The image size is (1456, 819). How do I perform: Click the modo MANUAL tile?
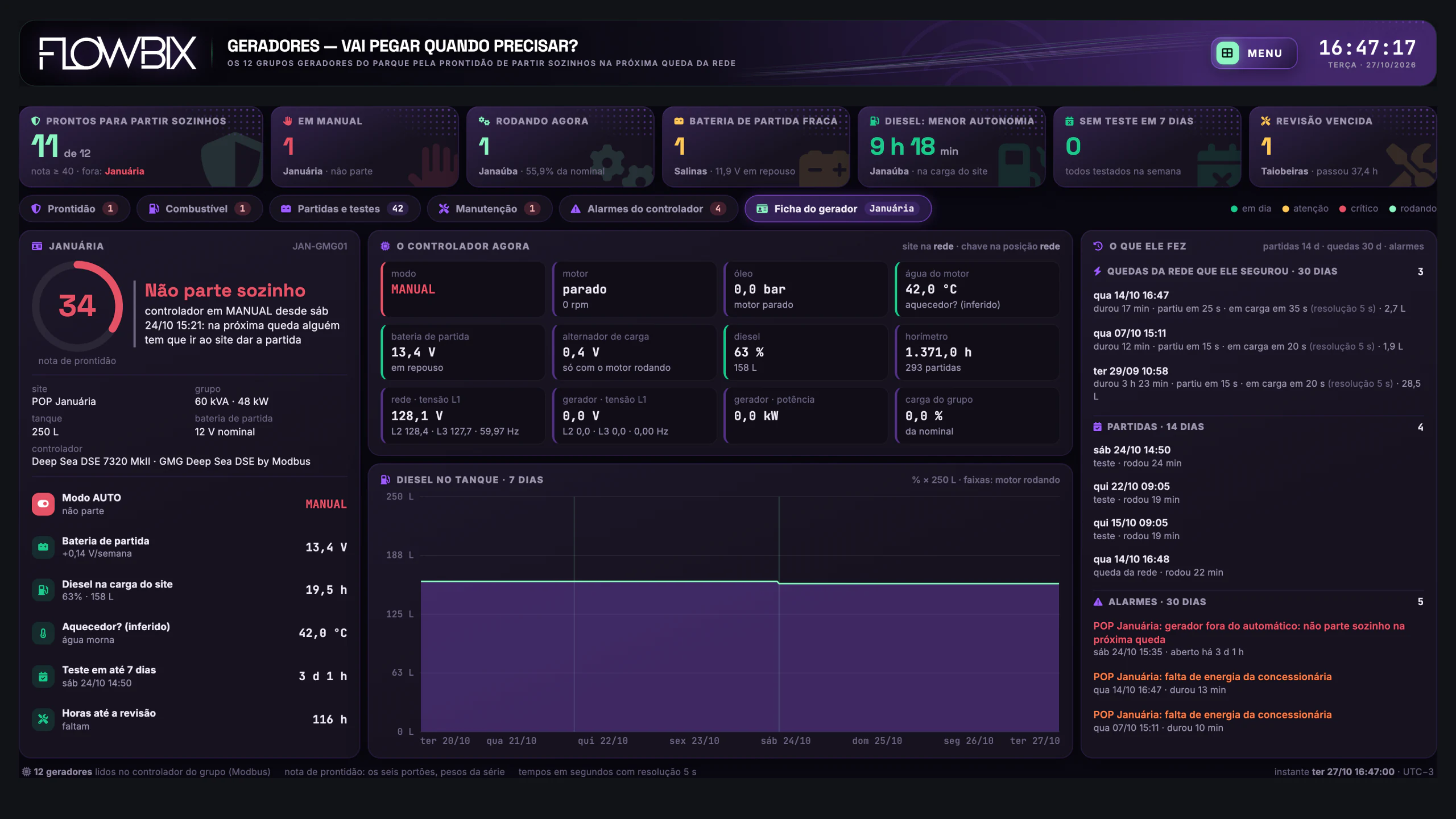click(x=463, y=289)
